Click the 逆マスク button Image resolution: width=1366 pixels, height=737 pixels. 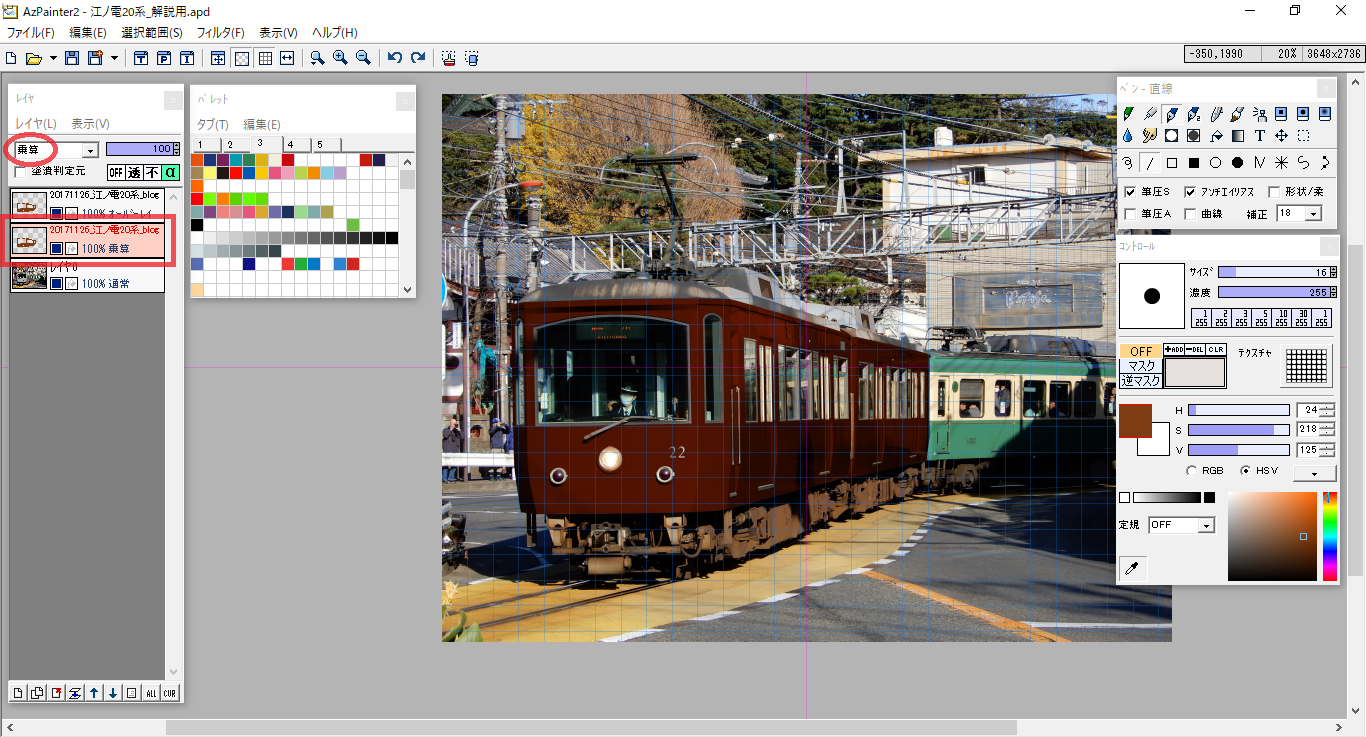coord(1140,380)
